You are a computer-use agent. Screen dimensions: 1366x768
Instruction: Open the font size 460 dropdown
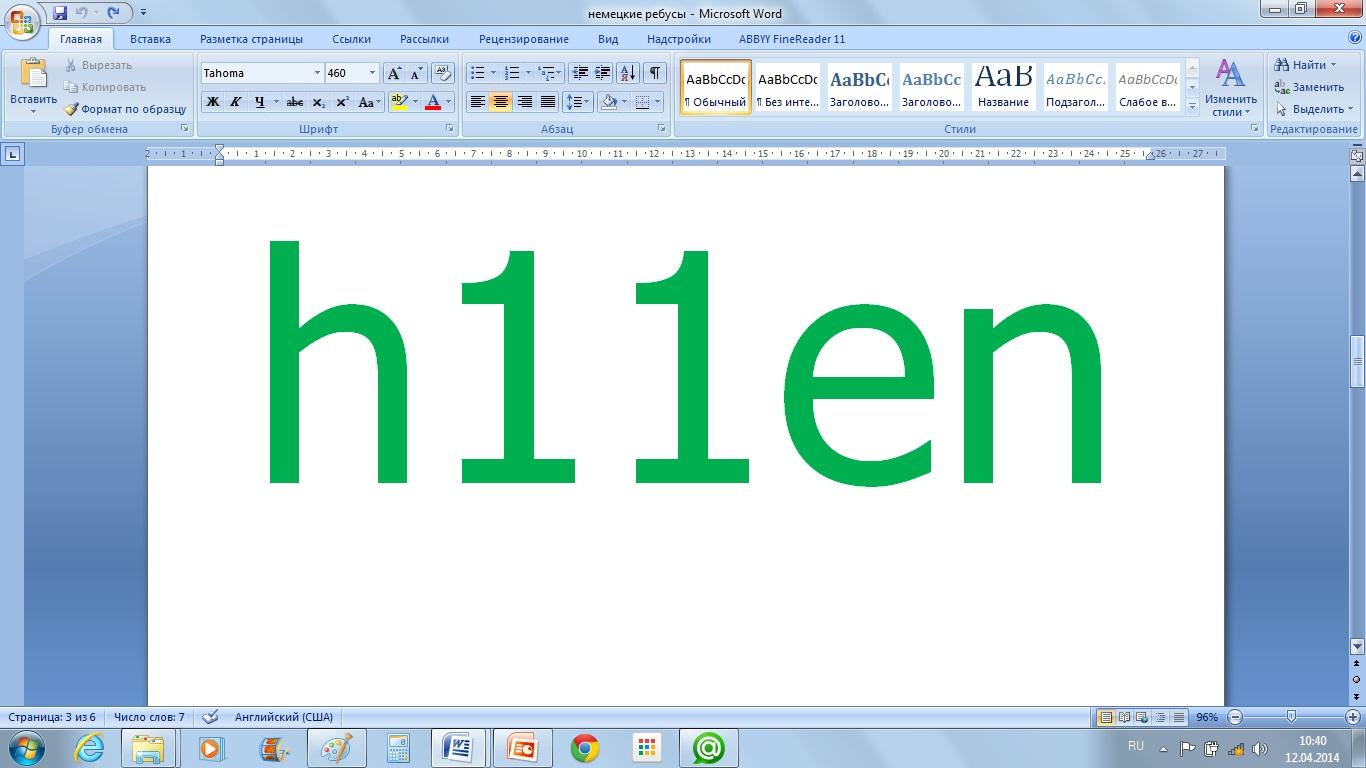(x=372, y=73)
